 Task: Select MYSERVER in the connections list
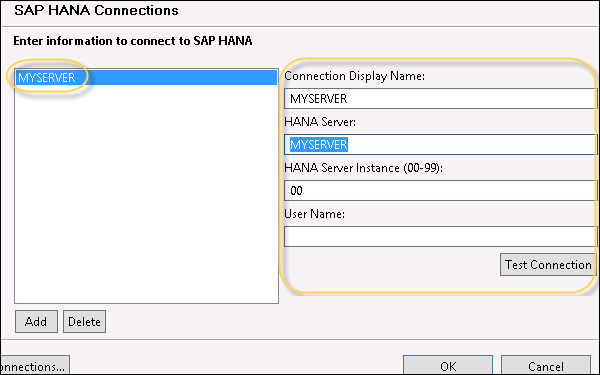(146, 77)
